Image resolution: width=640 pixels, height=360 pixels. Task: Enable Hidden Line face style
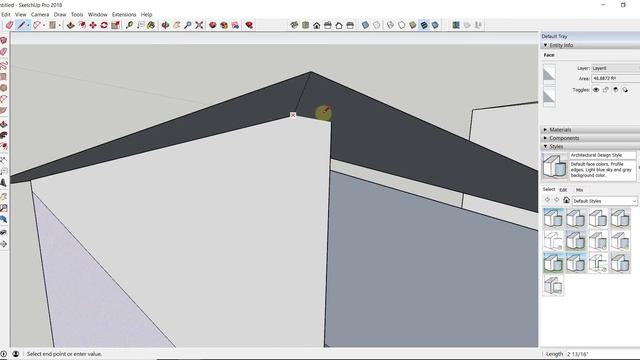402,25
